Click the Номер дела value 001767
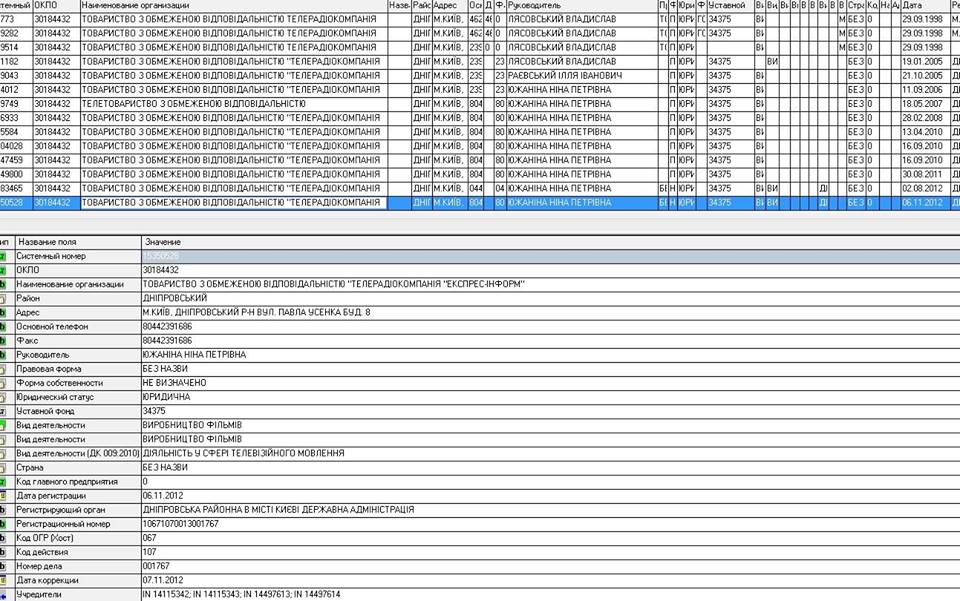 pyautogui.click(x=156, y=566)
